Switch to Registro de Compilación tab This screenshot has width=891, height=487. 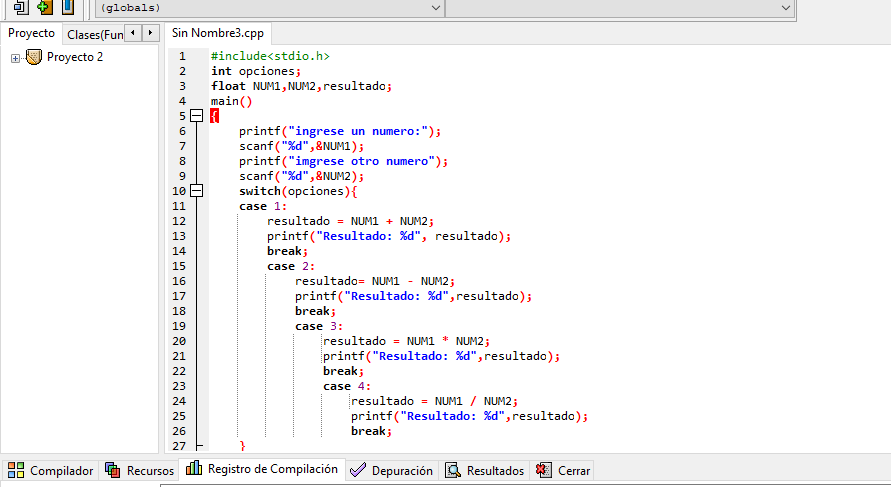pyautogui.click(x=263, y=469)
